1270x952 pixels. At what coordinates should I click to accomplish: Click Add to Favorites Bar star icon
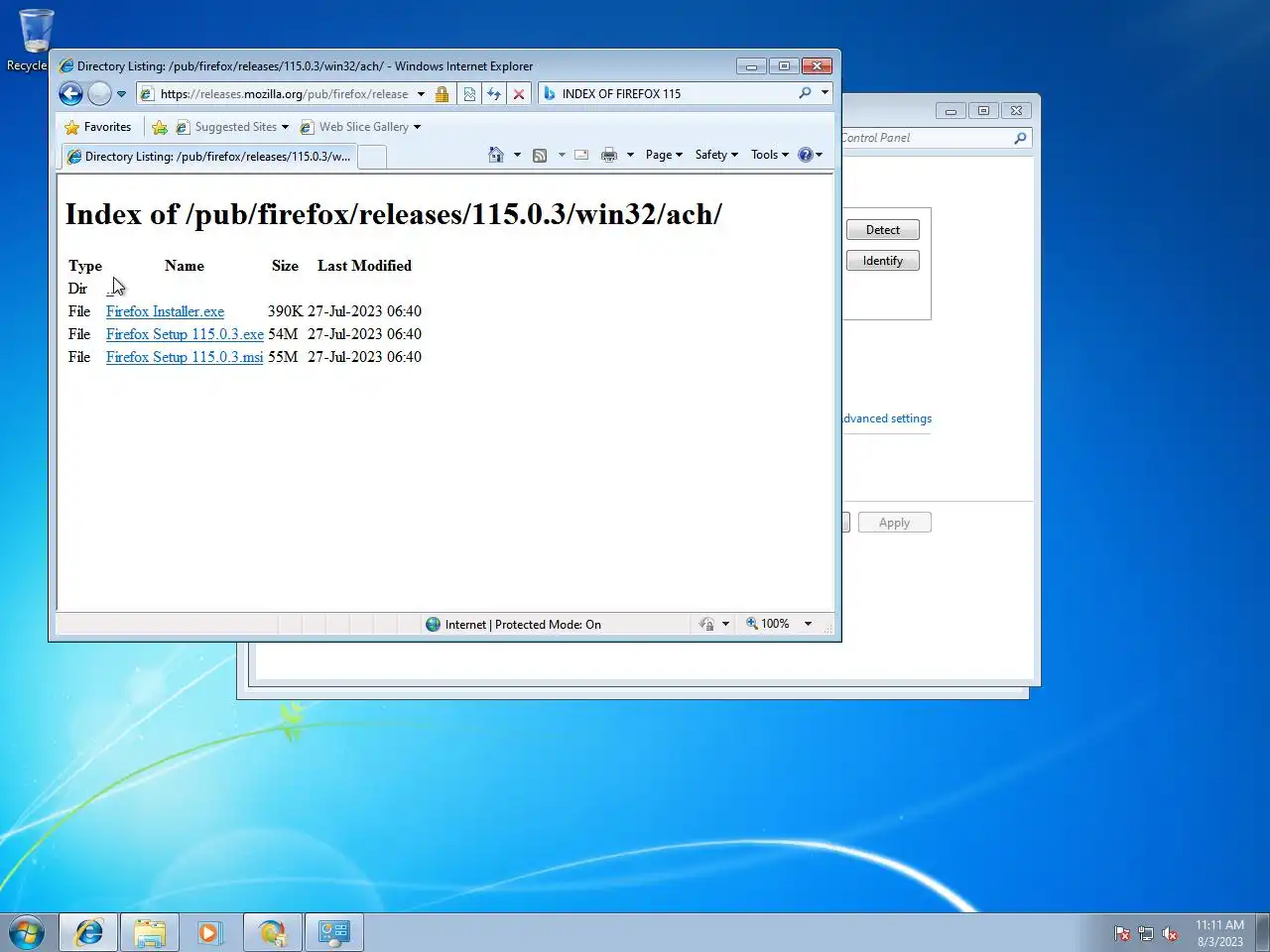[160, 127]
